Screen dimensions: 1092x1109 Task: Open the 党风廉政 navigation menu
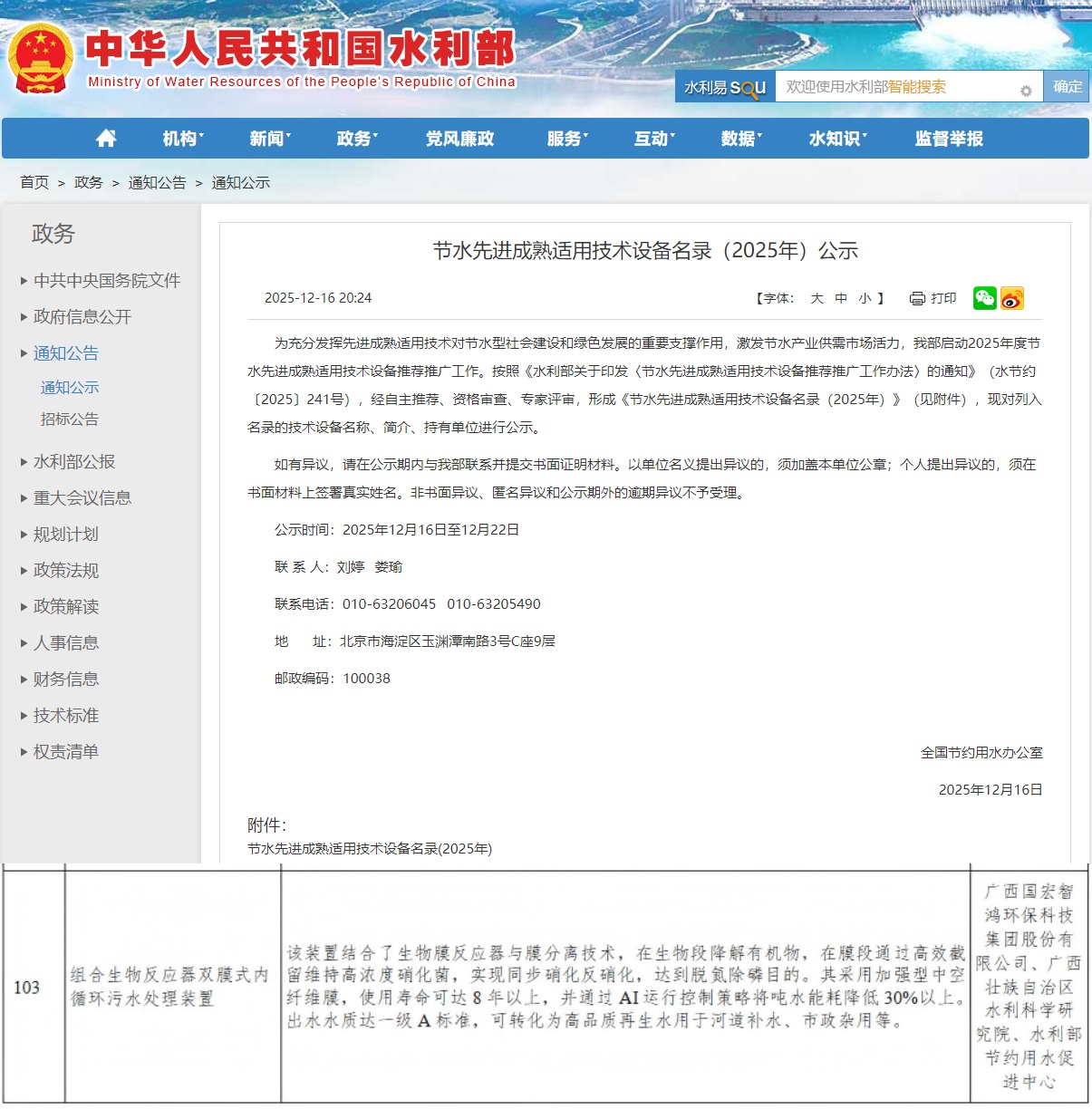tap(459, 139)
